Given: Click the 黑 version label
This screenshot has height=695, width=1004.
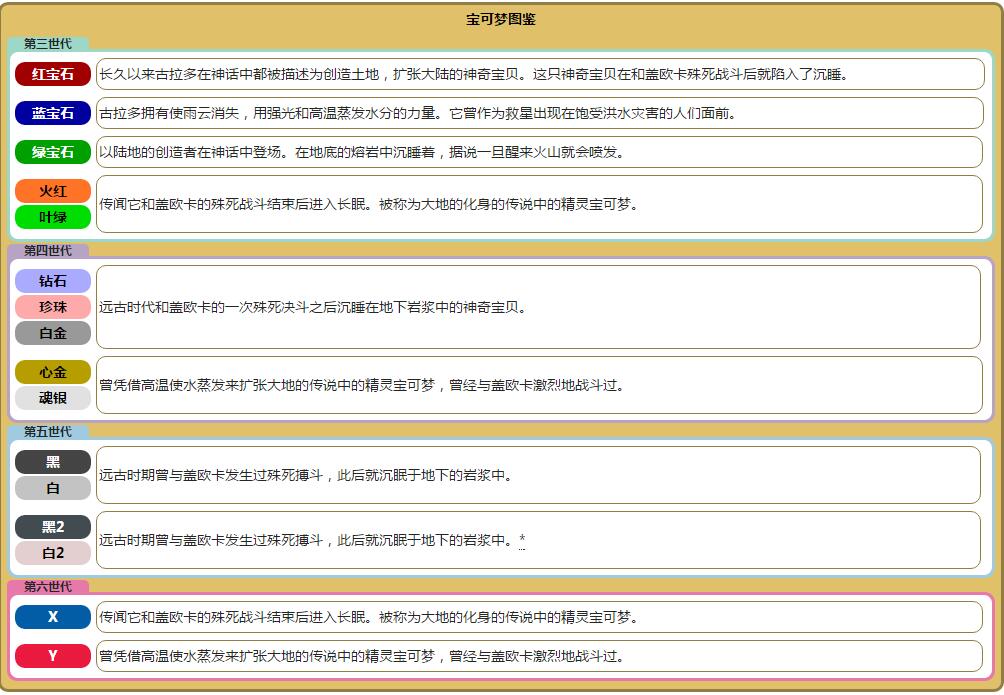Looking at the screenshot, I should coord(53,462).
